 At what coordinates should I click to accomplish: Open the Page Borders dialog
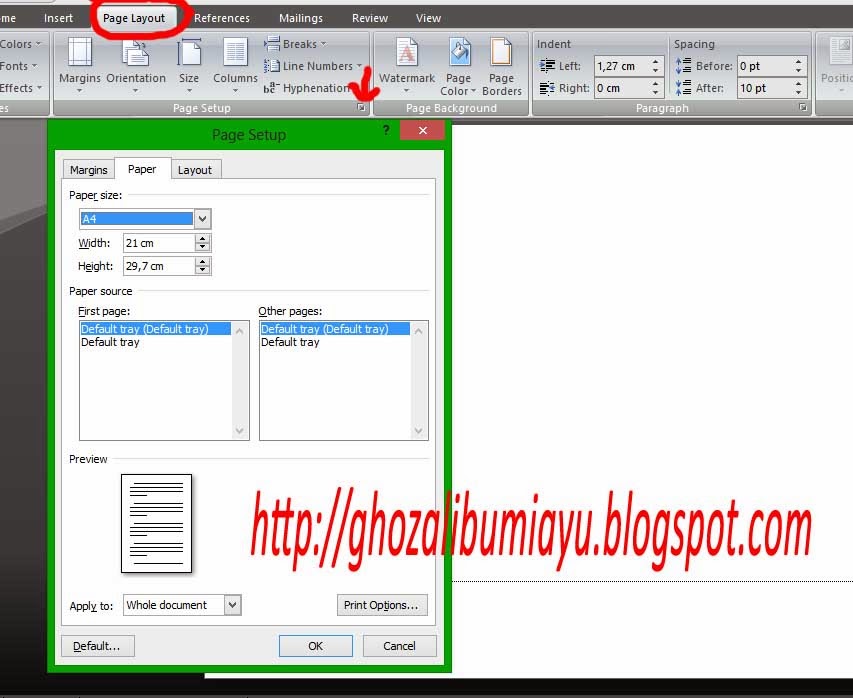point(502,66)
